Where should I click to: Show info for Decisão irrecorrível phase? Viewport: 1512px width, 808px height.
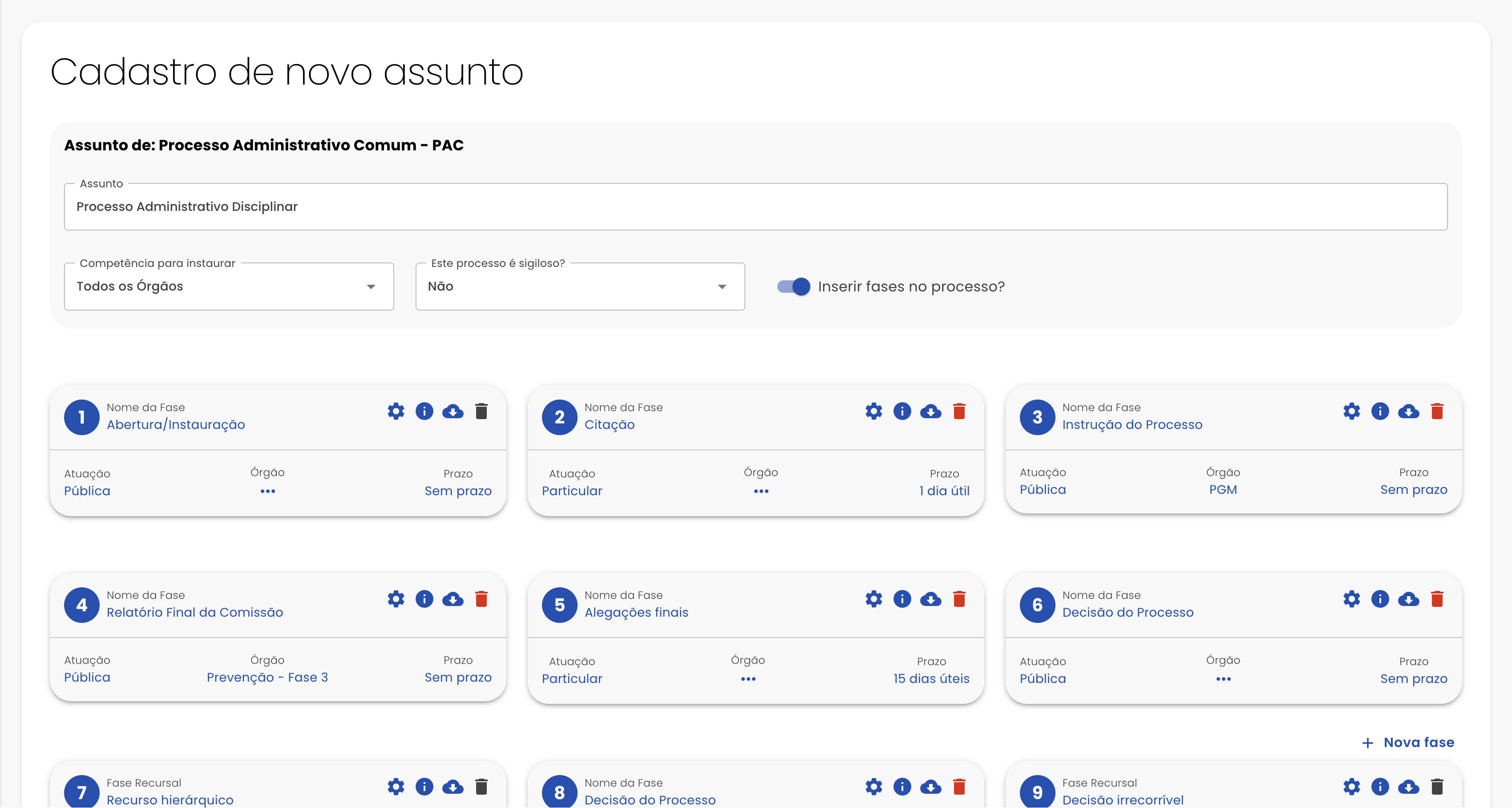pyautogui.click(x=1380, y=786)
